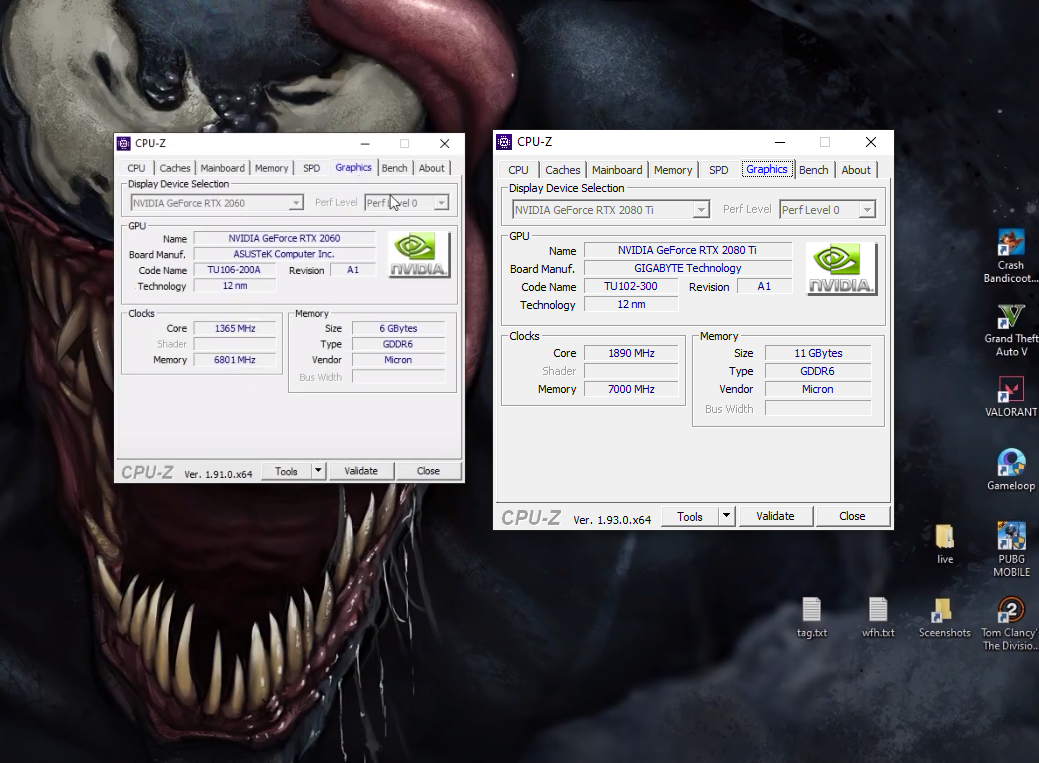Click the NVIDIA GeForce RTX 2060 name field
The height and width of the screenshot is (763, 1039).
click(284, 238)
